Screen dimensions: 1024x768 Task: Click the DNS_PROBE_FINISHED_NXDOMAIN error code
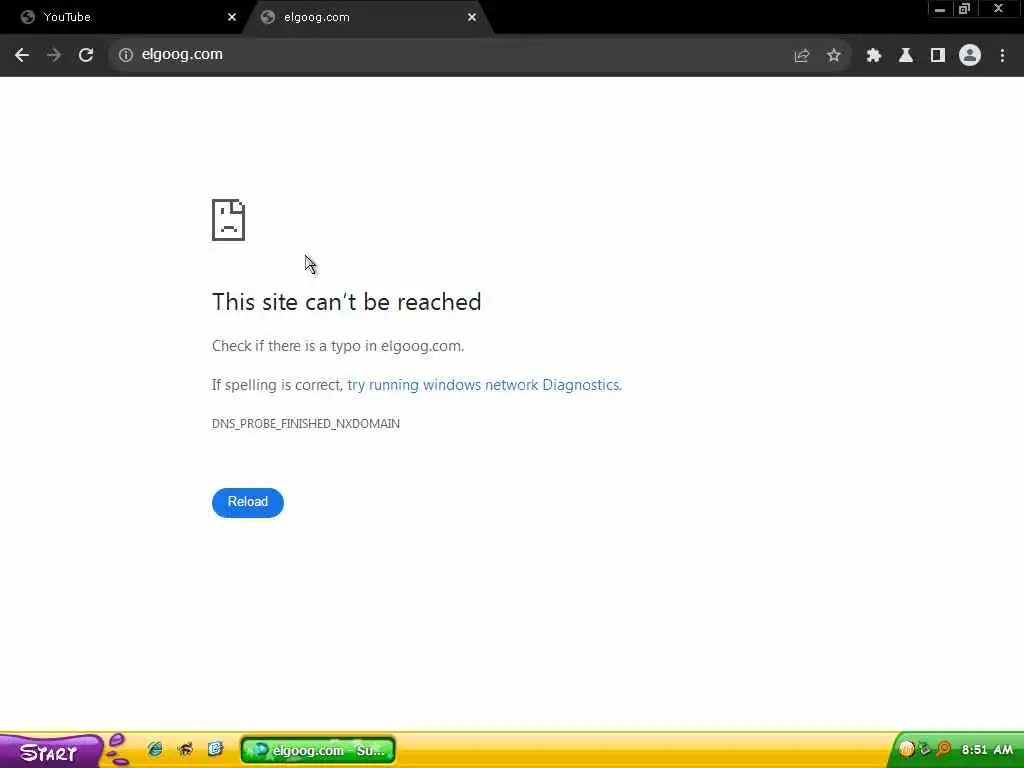click(x=306, y=424)
